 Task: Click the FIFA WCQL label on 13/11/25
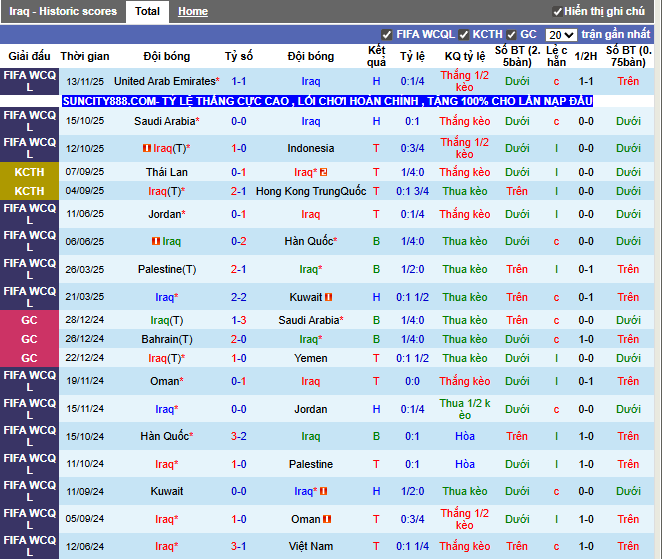(x=29, y=81)
